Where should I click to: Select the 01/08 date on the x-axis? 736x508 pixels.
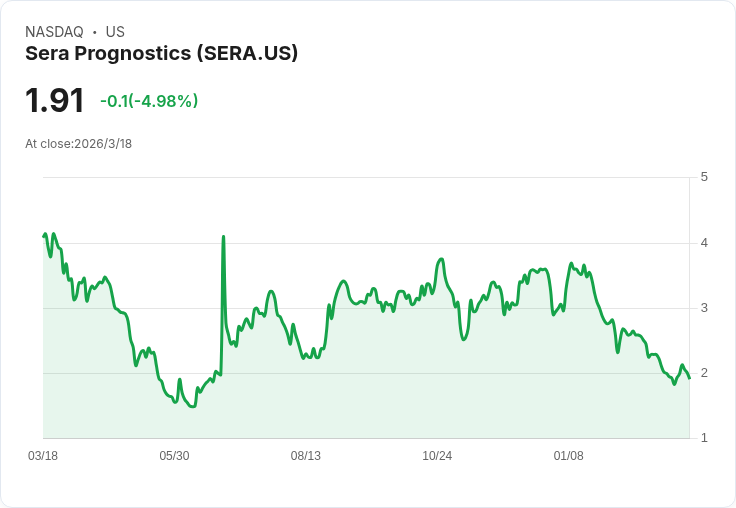pos(568,456)
